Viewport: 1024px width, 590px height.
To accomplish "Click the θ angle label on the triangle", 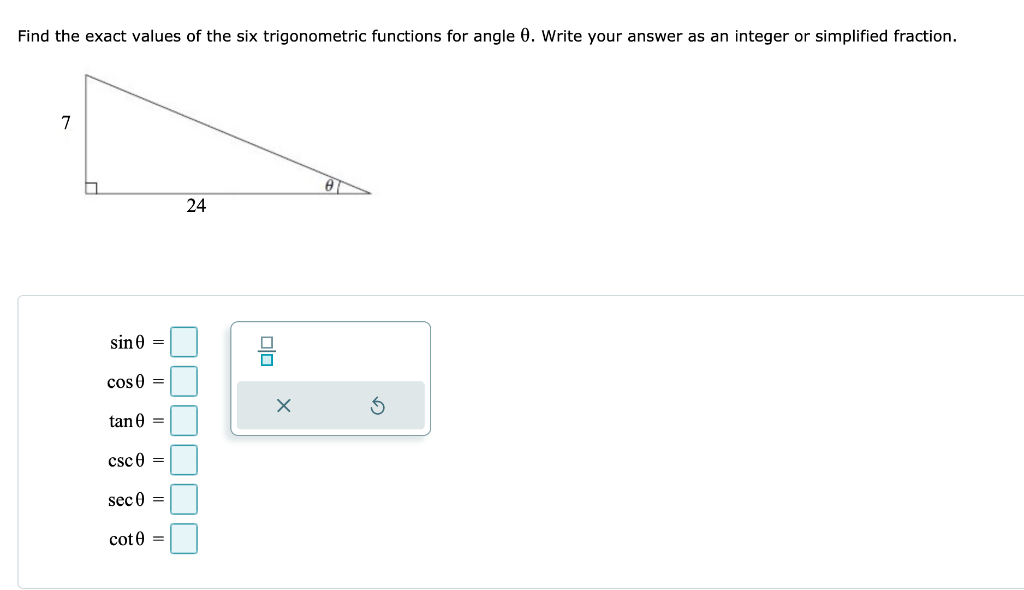I will click(331, 184).
